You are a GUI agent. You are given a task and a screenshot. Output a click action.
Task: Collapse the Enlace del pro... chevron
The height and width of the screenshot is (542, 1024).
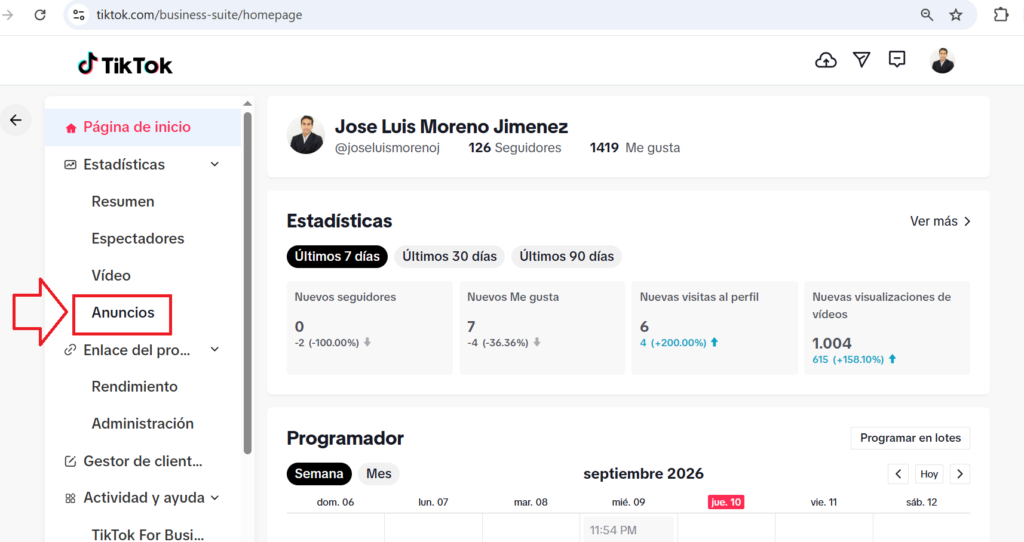tap(214, 350)
